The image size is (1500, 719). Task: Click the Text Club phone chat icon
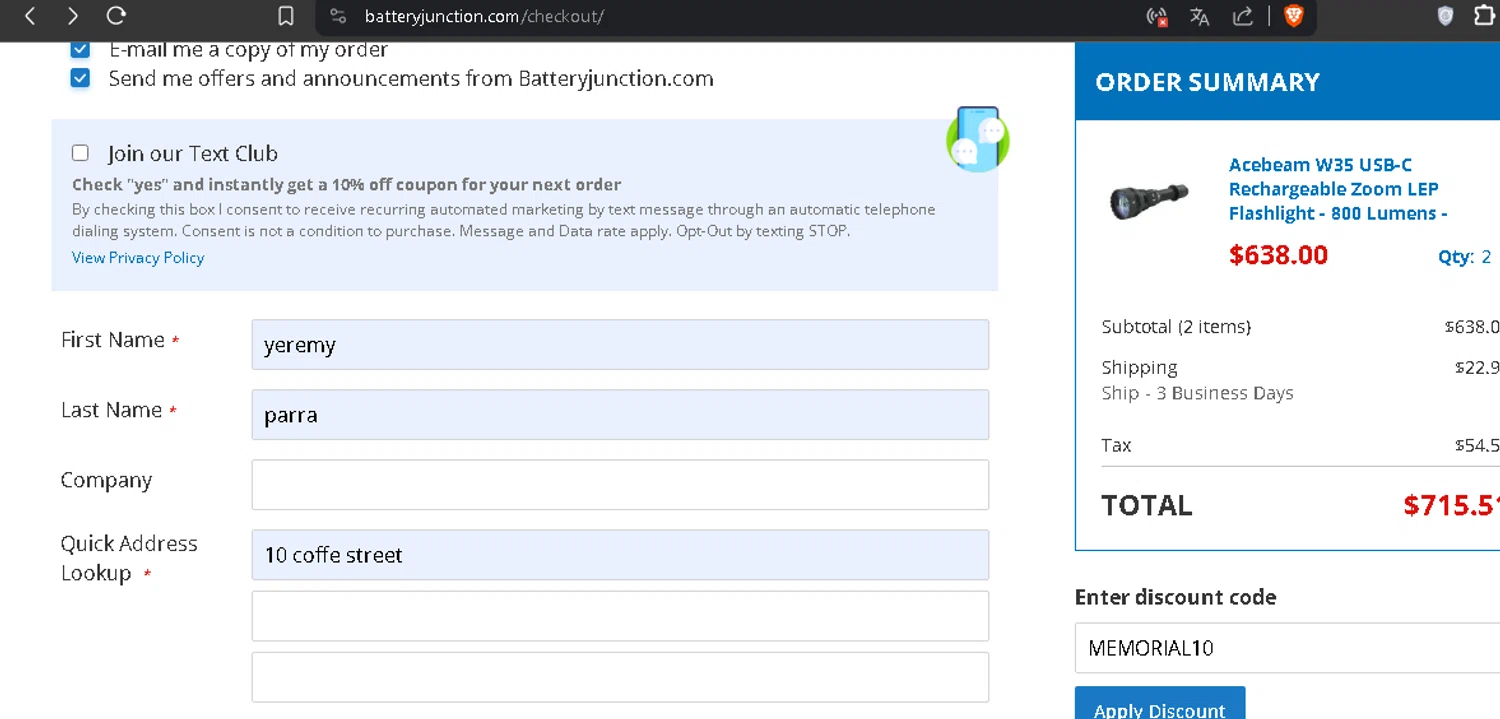point(978,139)
